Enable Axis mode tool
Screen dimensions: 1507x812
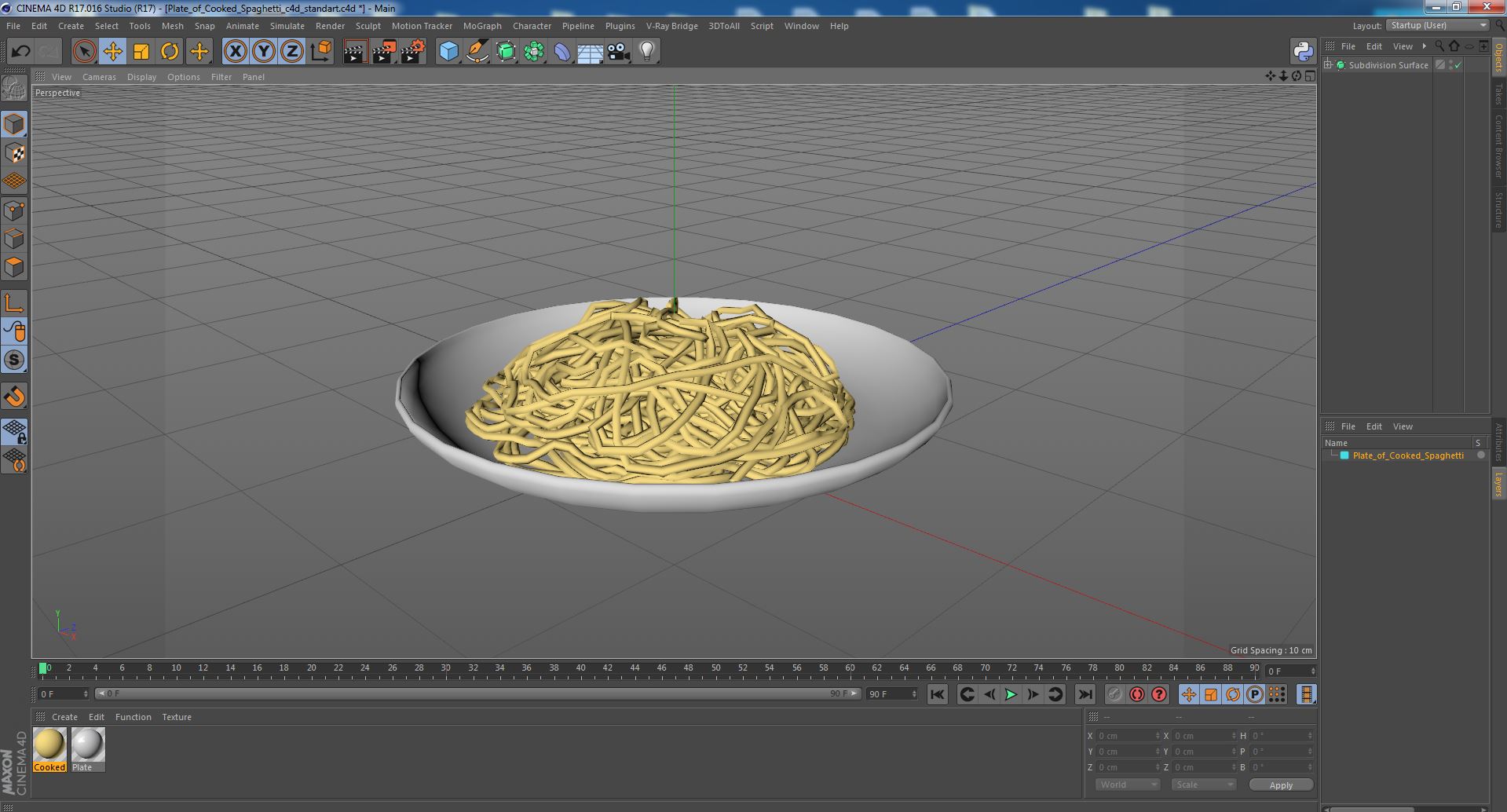[14, 302]
